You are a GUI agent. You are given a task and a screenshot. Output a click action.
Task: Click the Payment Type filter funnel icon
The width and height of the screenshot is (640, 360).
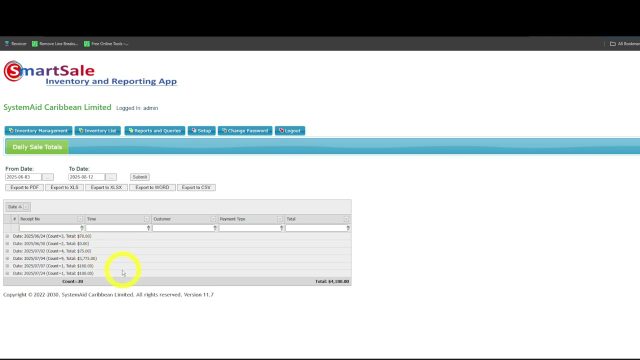click(x=281, y=228)
